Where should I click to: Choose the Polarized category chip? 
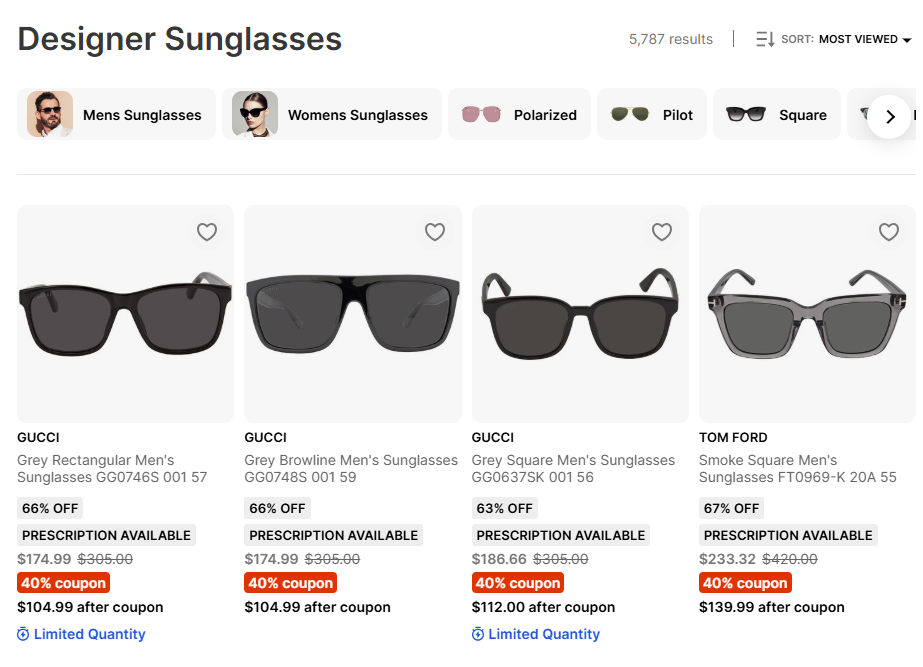click(520, 115)
